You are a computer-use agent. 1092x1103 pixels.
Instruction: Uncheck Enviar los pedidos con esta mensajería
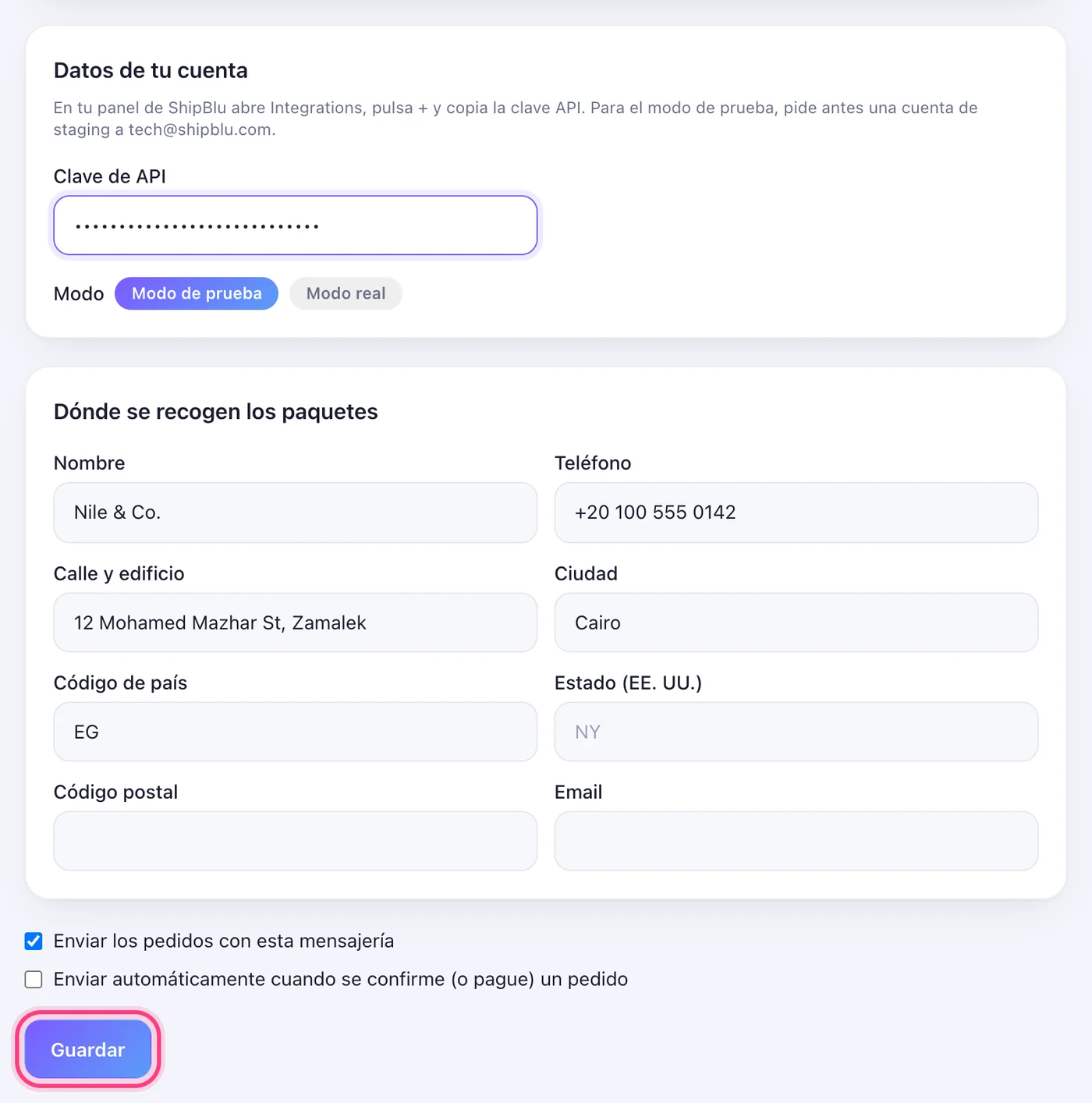click(34, 941)
